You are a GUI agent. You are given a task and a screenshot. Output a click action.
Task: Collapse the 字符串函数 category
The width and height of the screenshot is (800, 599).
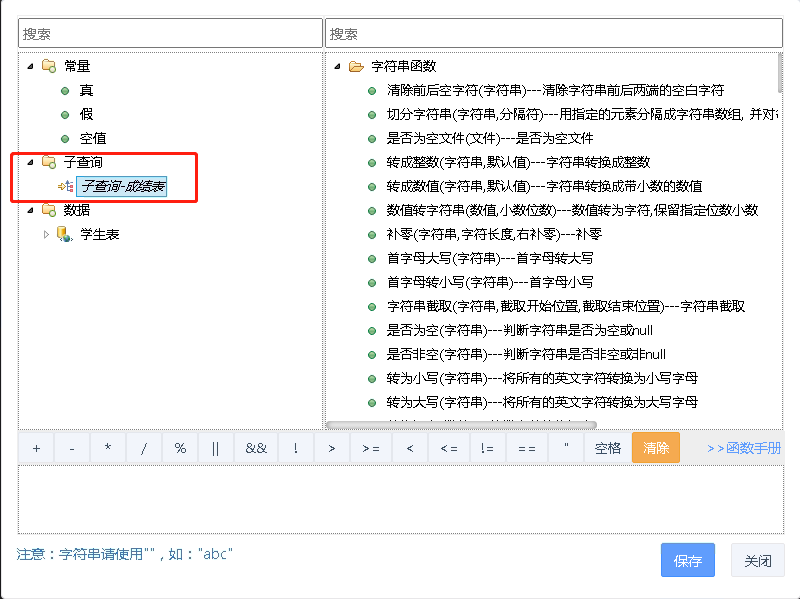click(x=337, y=66)
